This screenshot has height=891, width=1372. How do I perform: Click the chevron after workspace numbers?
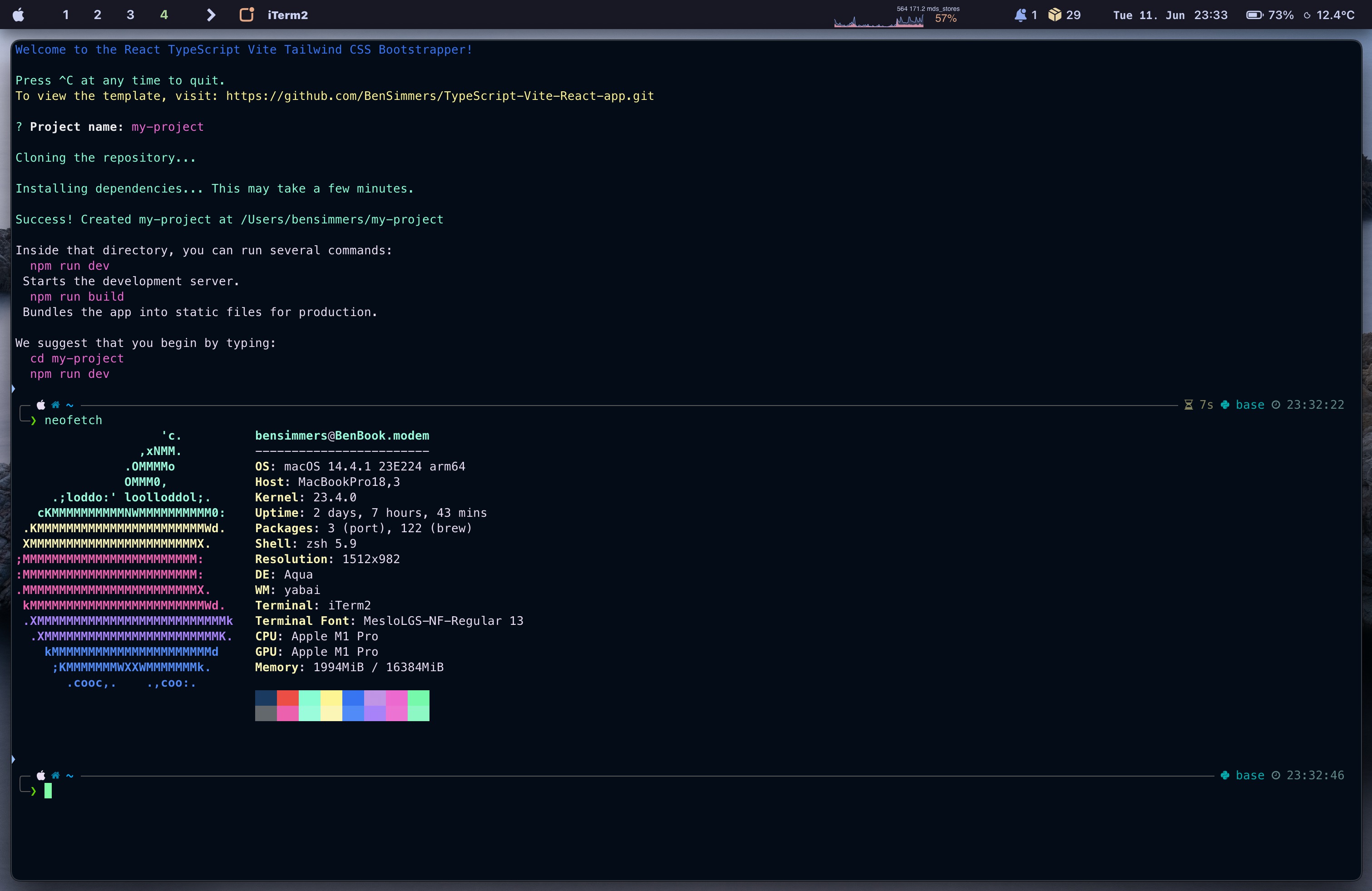(211, 15)
